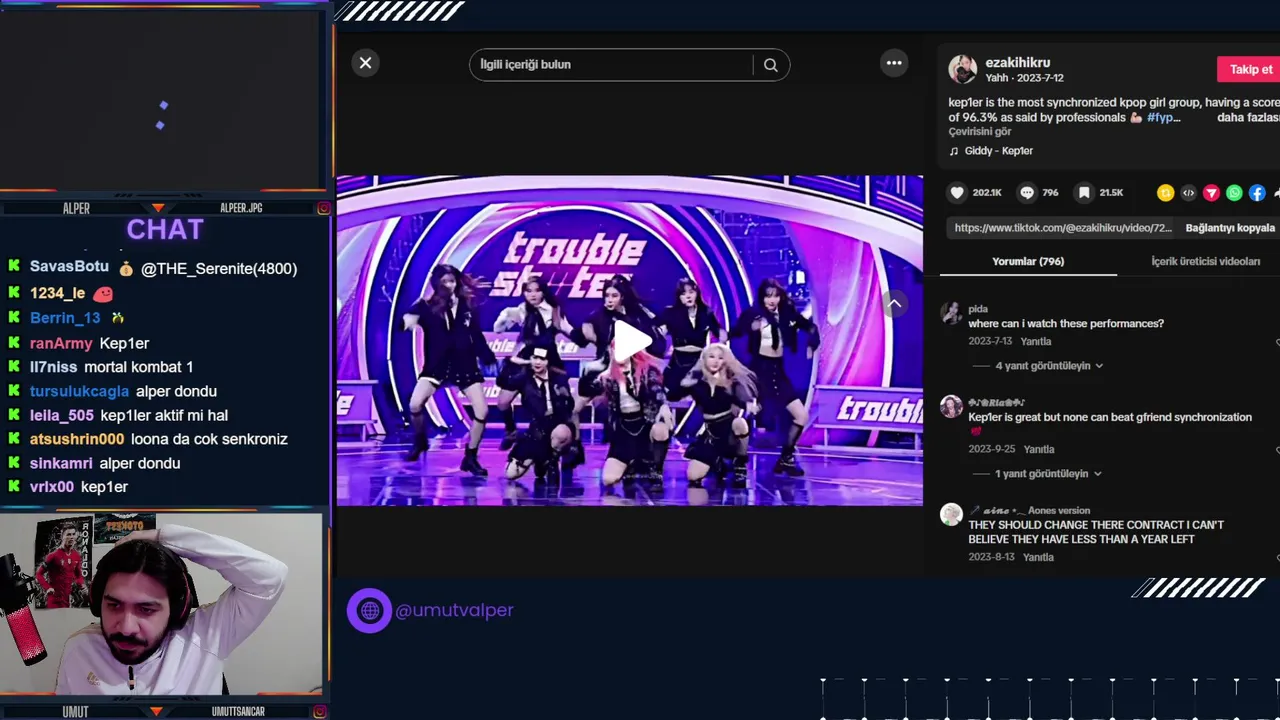Click chat username Berrin_13

[65, 318]
